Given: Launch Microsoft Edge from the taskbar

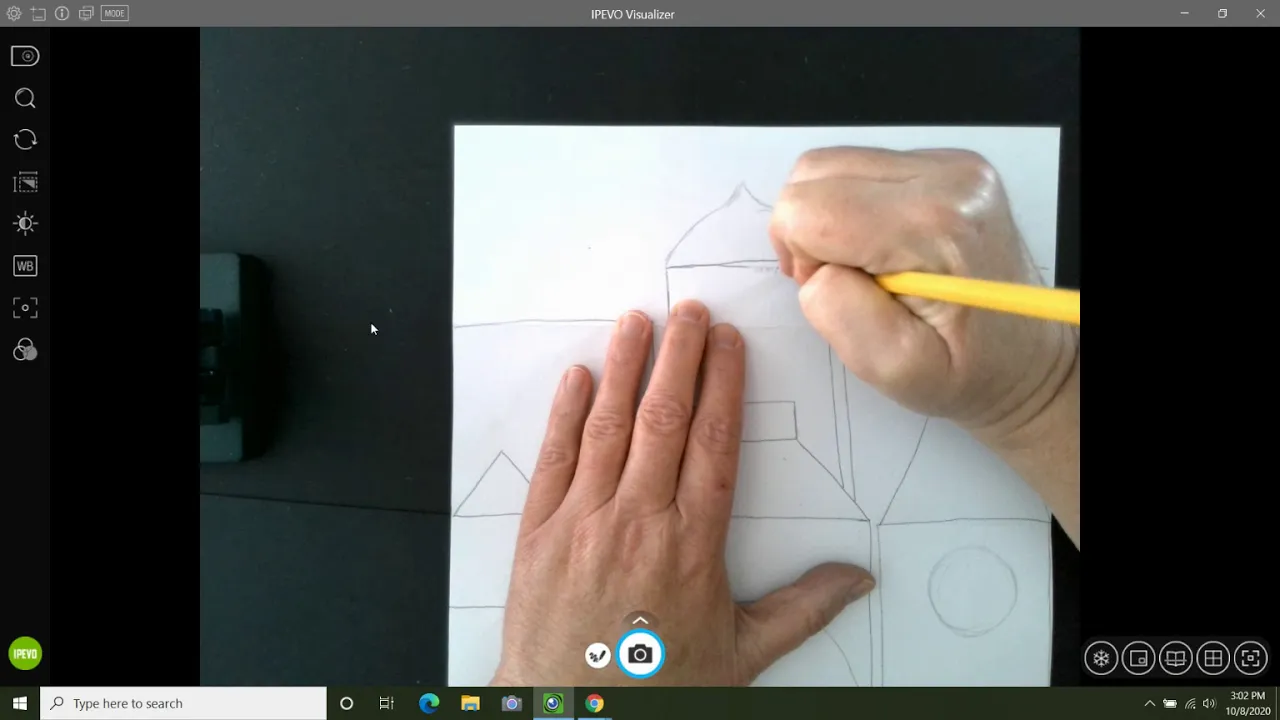Looking at the screenshot, I should 429,703.
